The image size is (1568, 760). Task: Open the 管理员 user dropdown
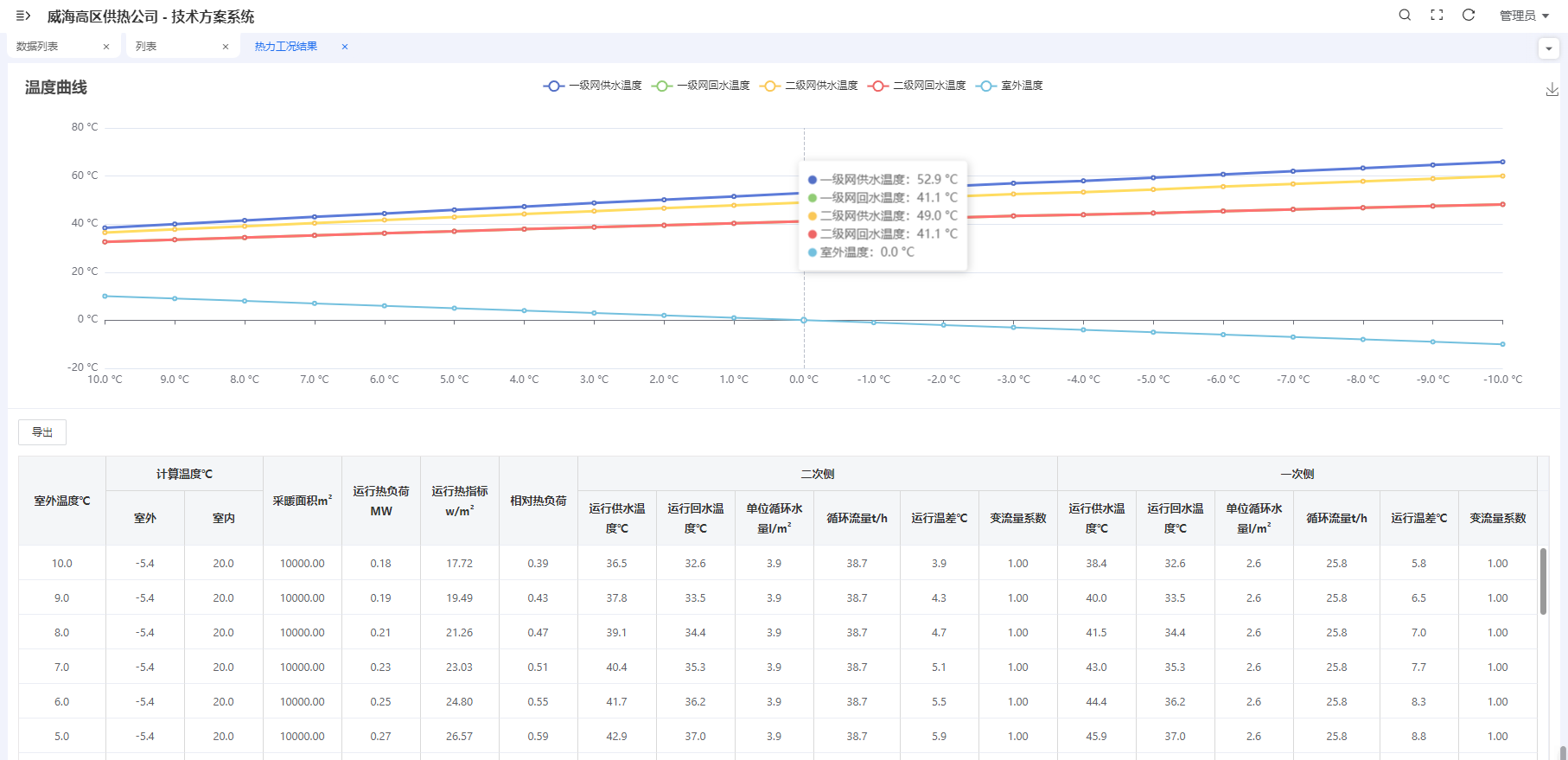(1524, 16)
